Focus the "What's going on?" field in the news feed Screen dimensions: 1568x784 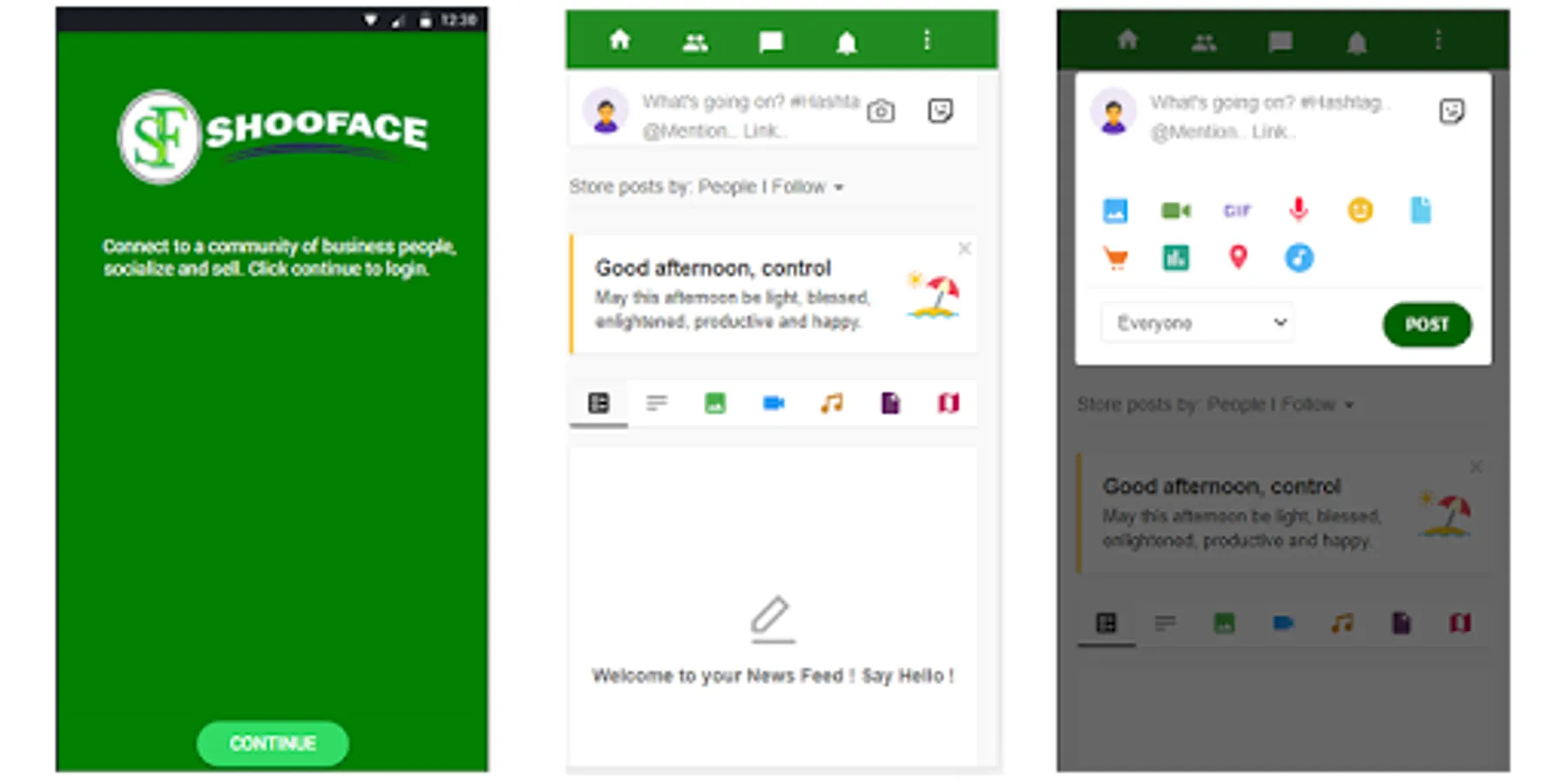tap(751, 116)
